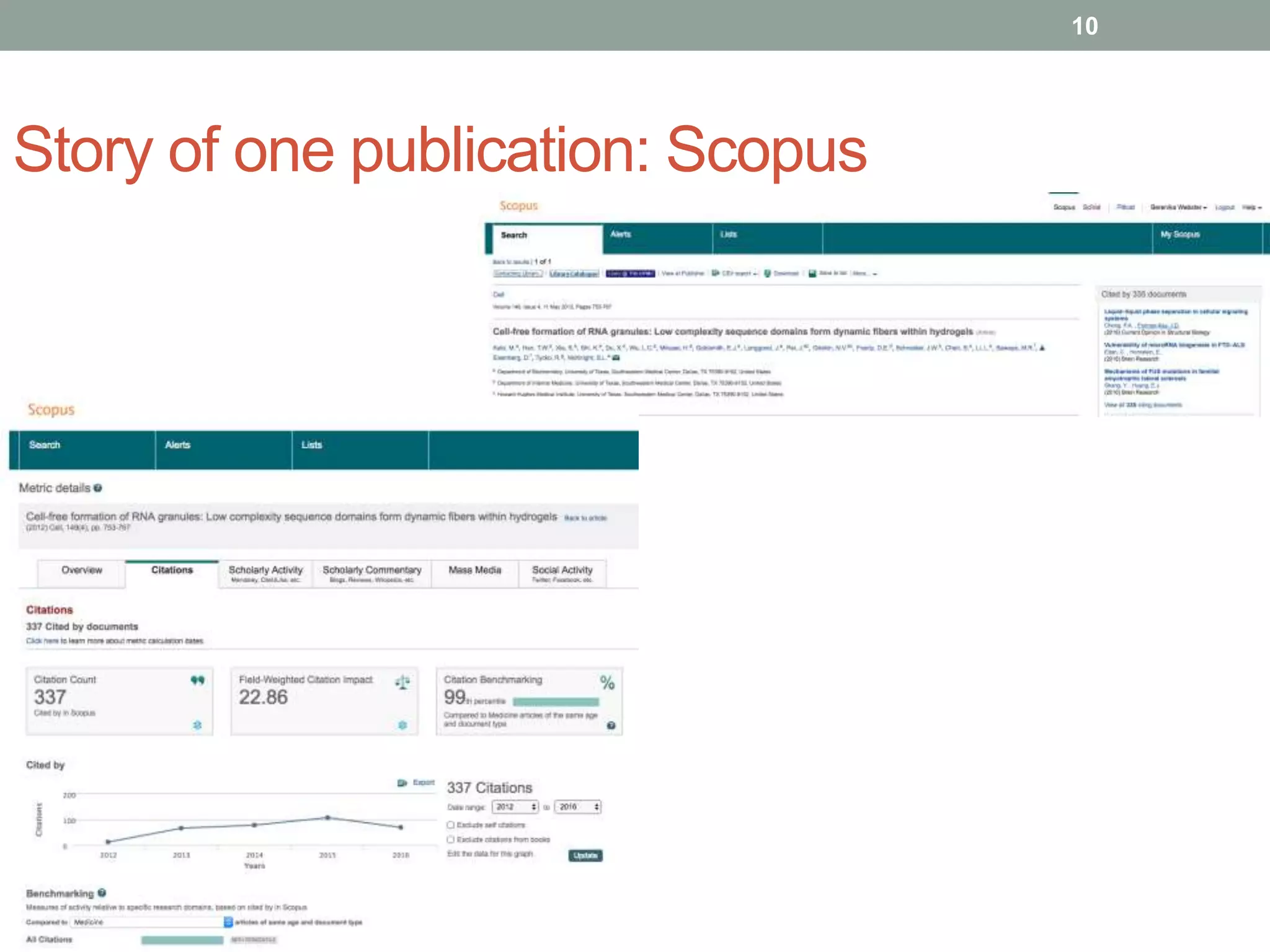Viewport: 1270px width, 952px height.
Task: Open Alerts tab on article page
Action: pos(657,238)
